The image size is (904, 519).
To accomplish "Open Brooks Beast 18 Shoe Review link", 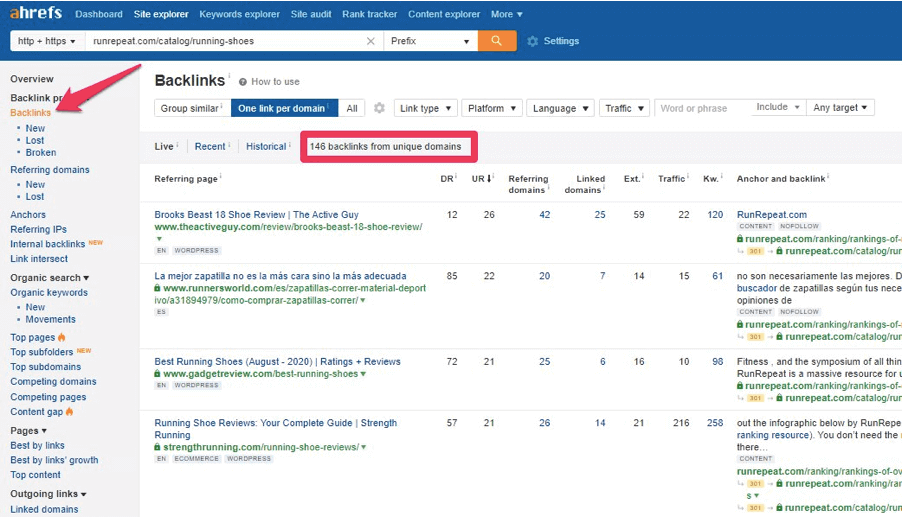I will click(x=256, y=215).
